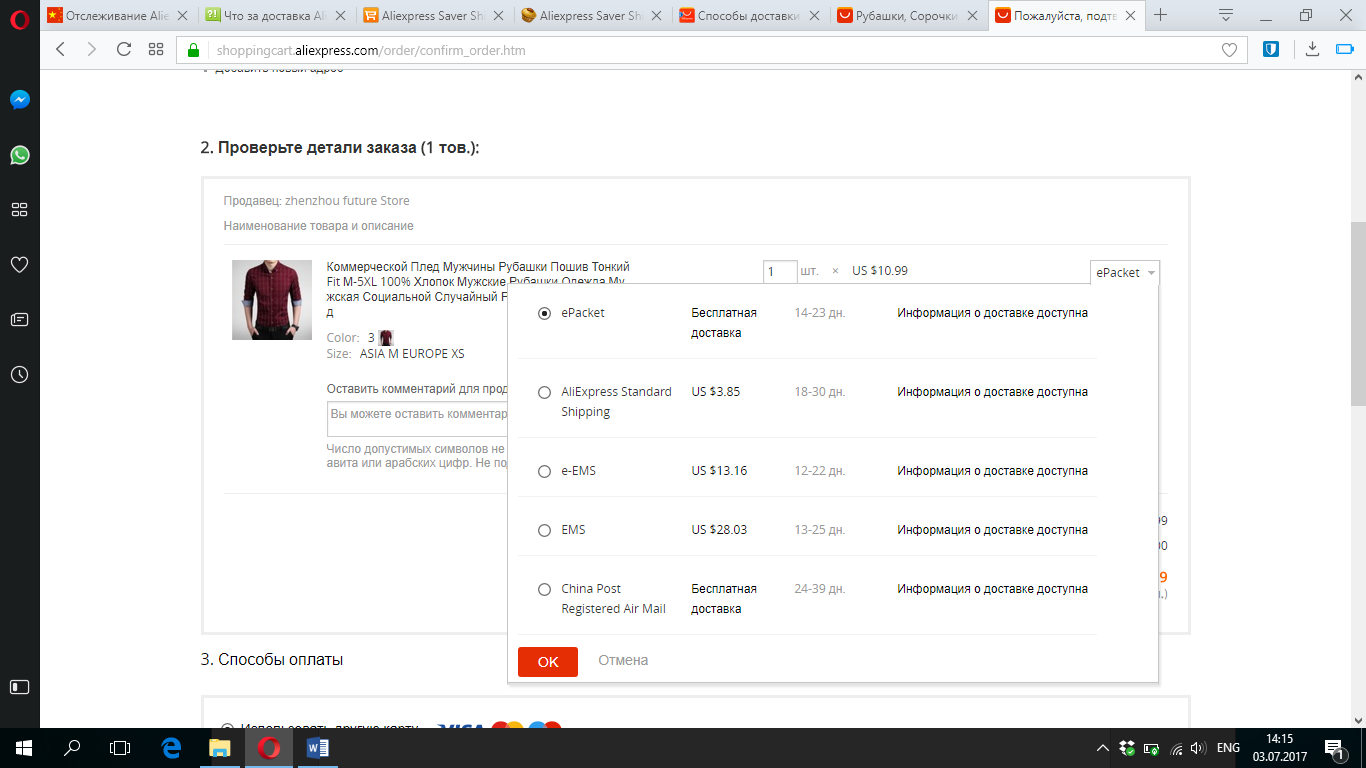Open the downloads arrow icon
Screen dimensions: 1366x768
pos(1313,49)
